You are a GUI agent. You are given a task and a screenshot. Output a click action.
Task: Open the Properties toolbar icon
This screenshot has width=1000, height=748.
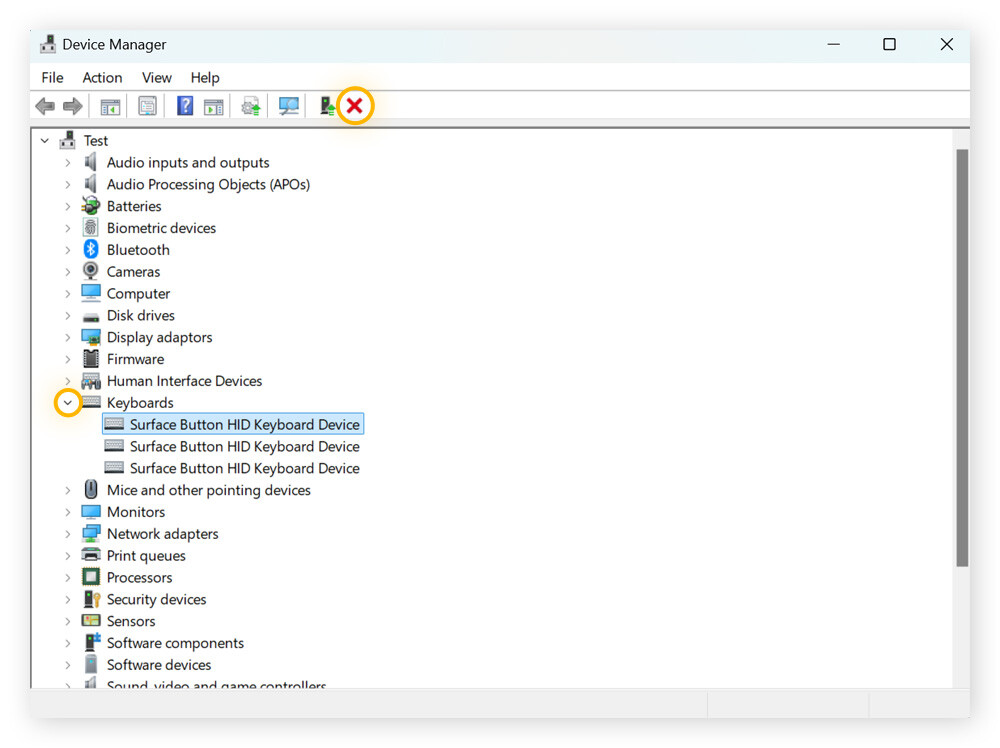[148, 106]
